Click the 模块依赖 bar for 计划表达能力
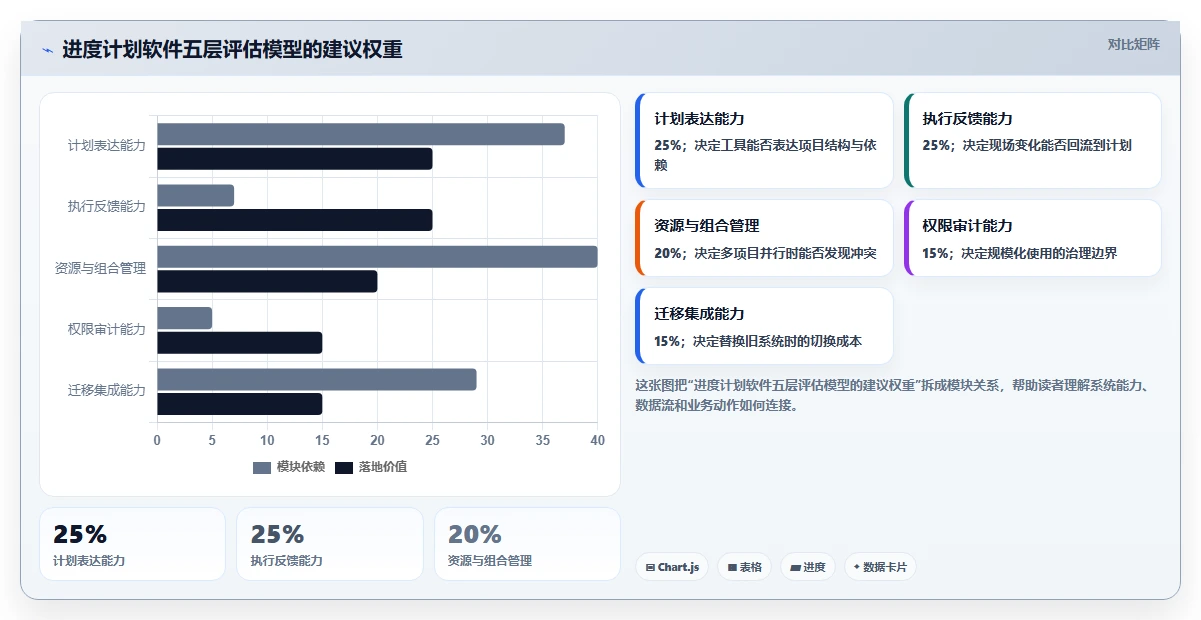 click(x=361, y=134)
